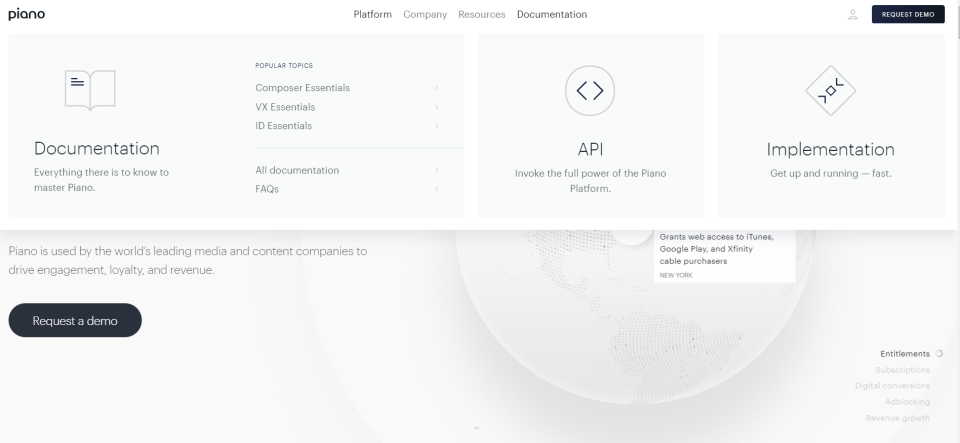This screenshot has width=960, height=443.
Task: Select Adblocking in the side list
Action: pyautogui.click(x=907, y=401)
